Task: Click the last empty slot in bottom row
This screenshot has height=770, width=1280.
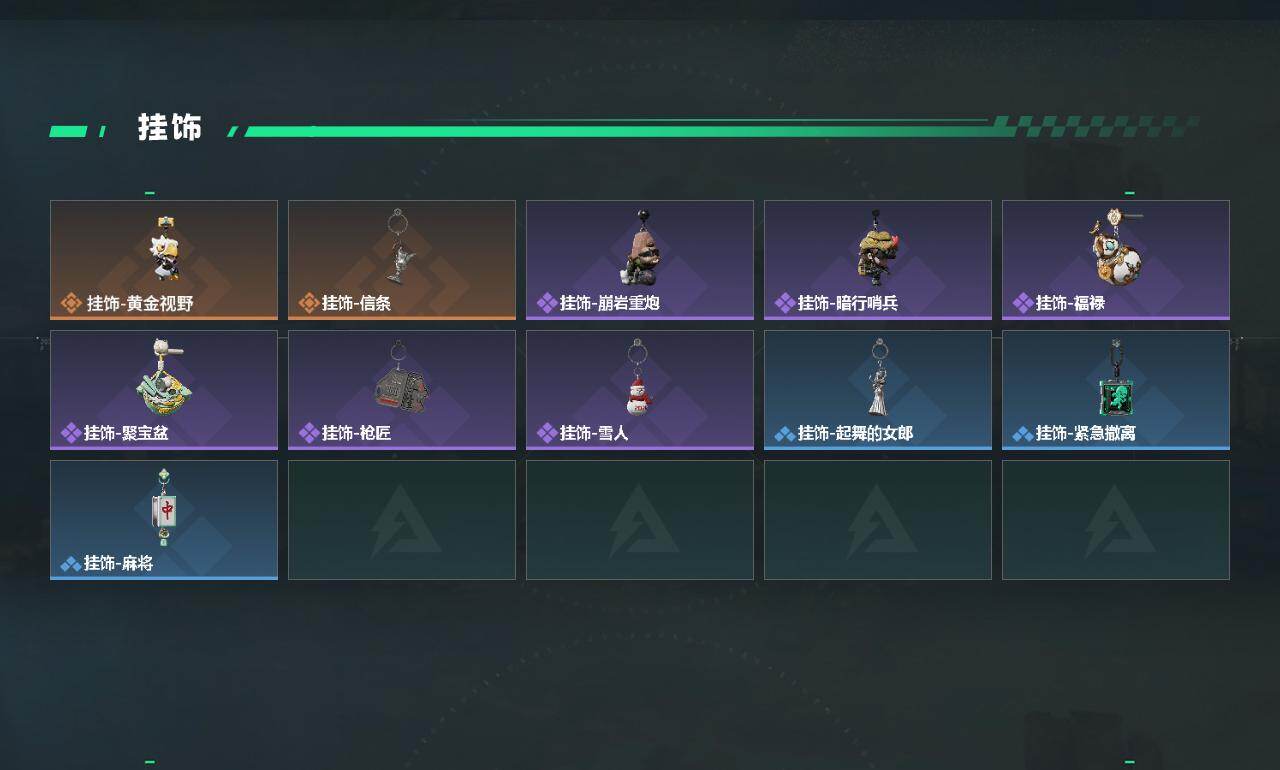Action: [1116, 520]
